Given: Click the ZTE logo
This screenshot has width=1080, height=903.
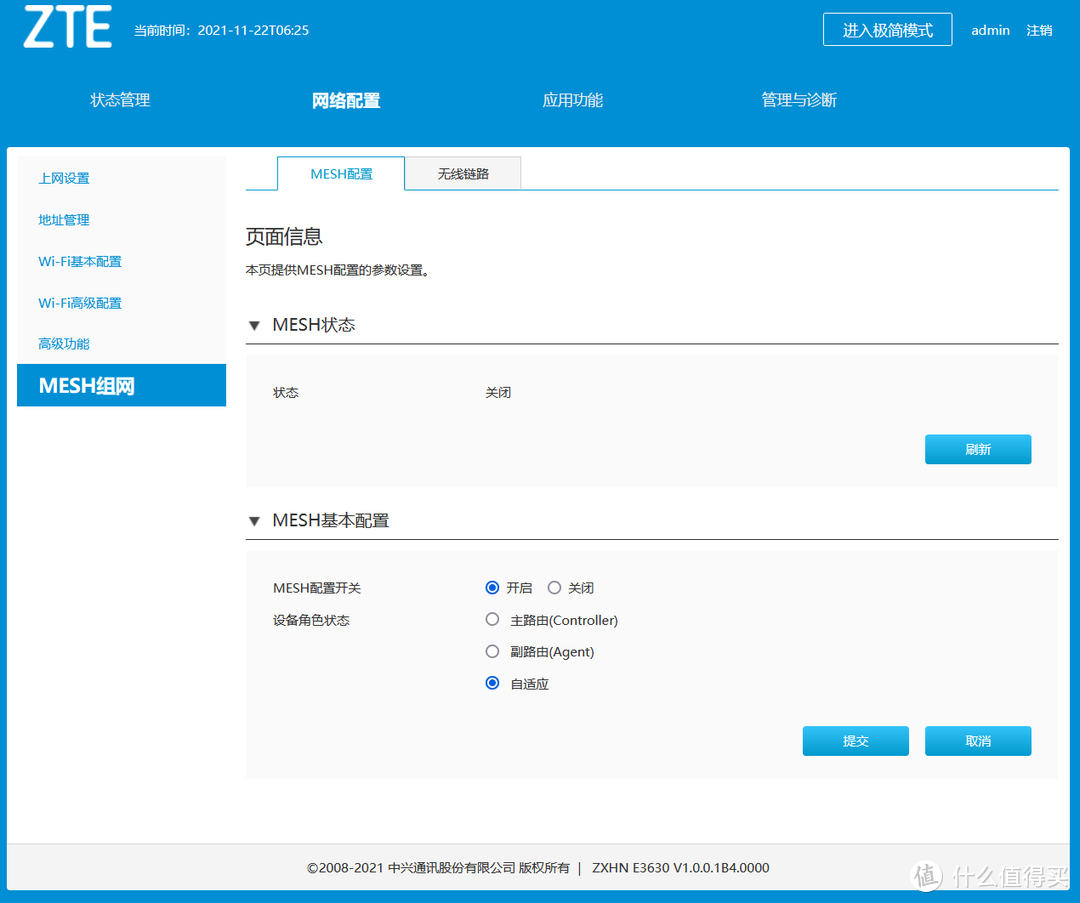Looking at the screenshot, I should tap(66, 28).
